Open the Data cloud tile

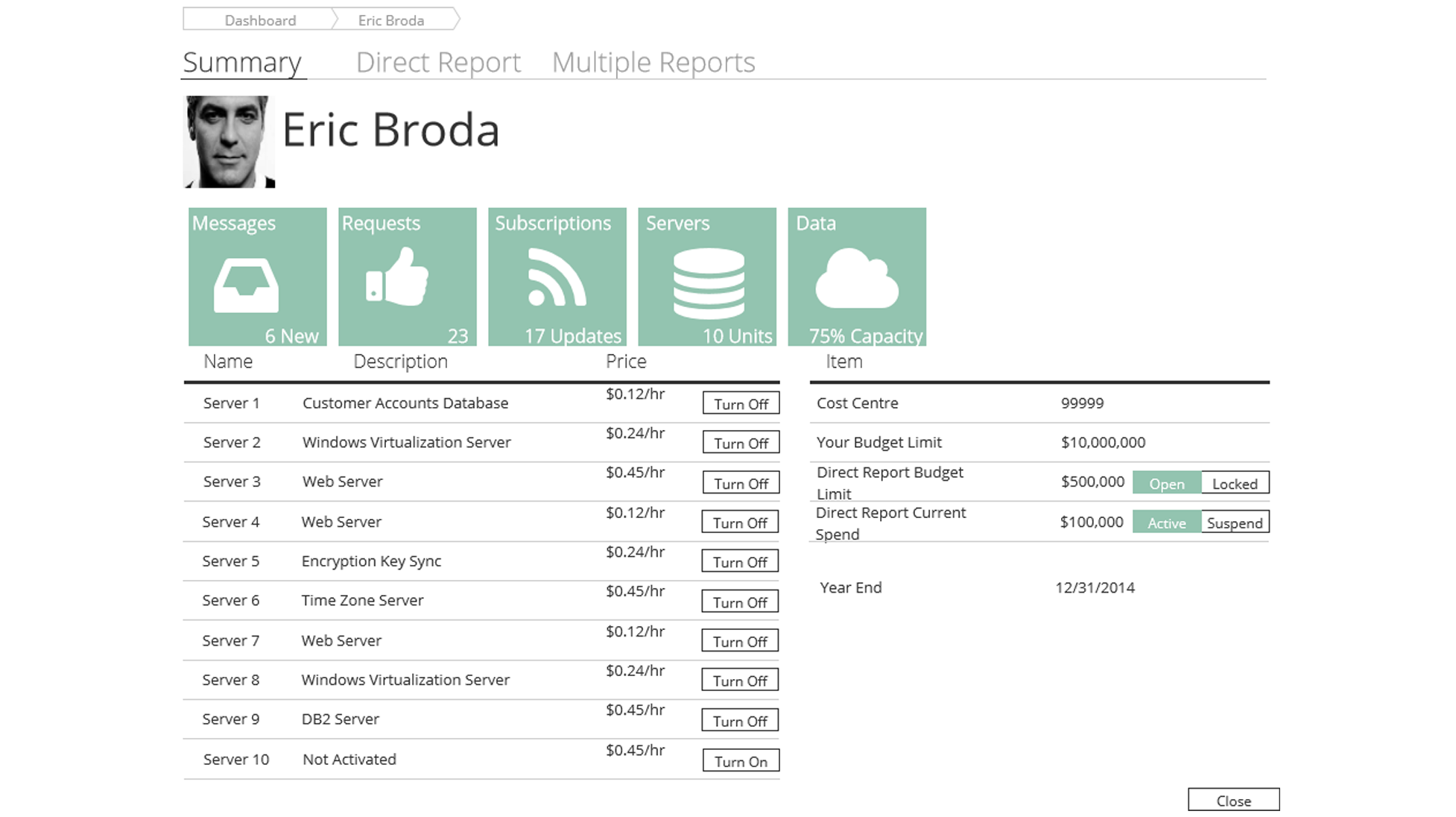(856, 277)
